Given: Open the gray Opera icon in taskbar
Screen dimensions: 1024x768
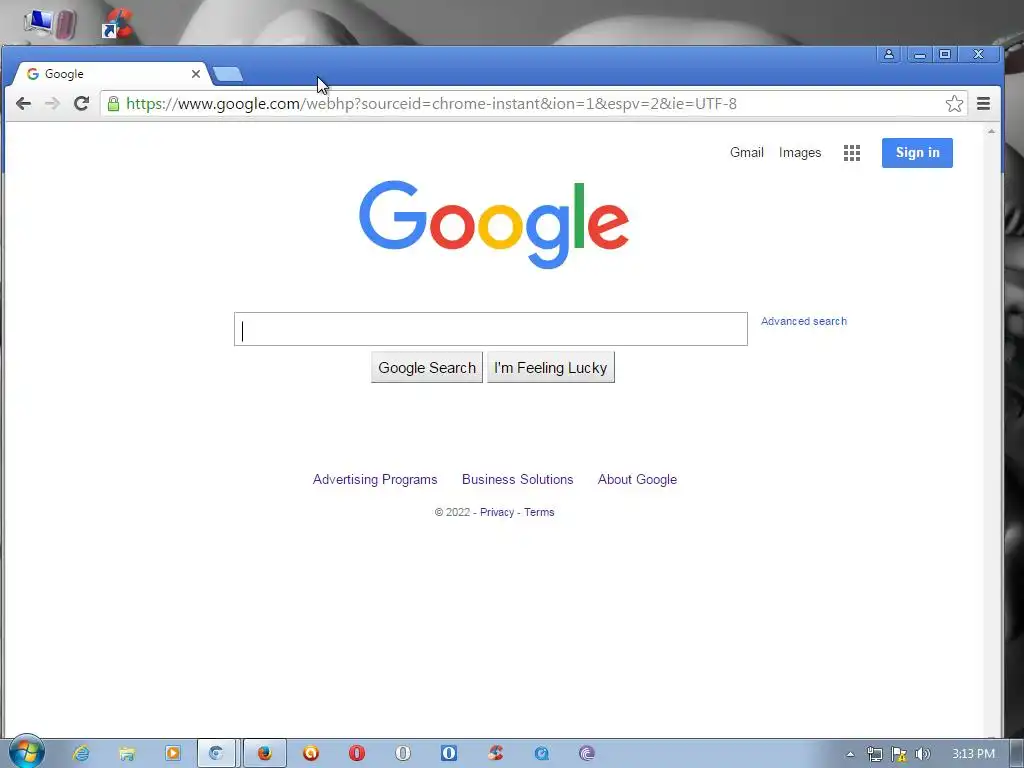Looking at the screenshot, I should [x=403, y=754].
